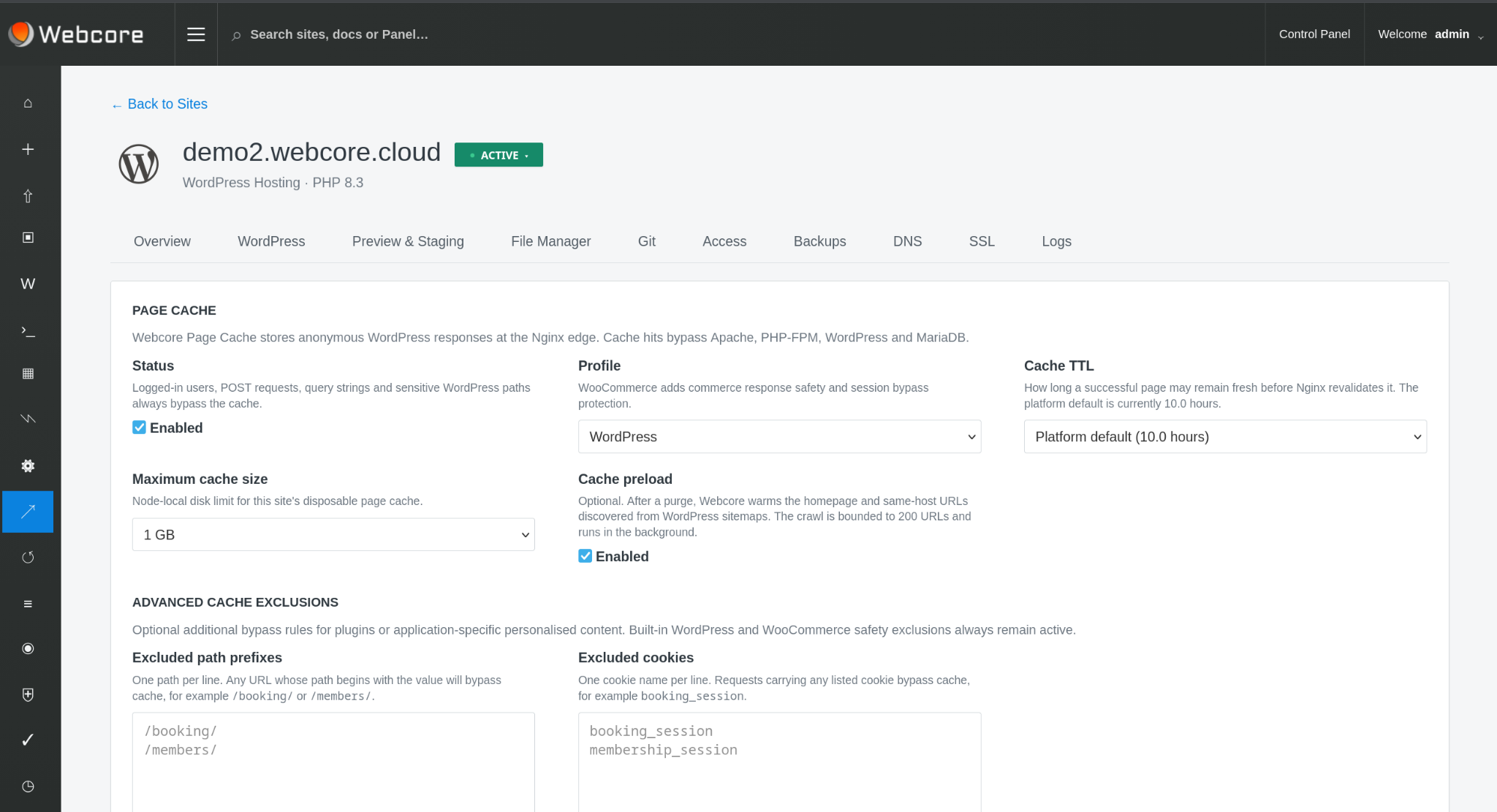Screen dimensions: 1497x812
Task: Click the plus add icon in sidebar
Action: [x=28, y=149]
